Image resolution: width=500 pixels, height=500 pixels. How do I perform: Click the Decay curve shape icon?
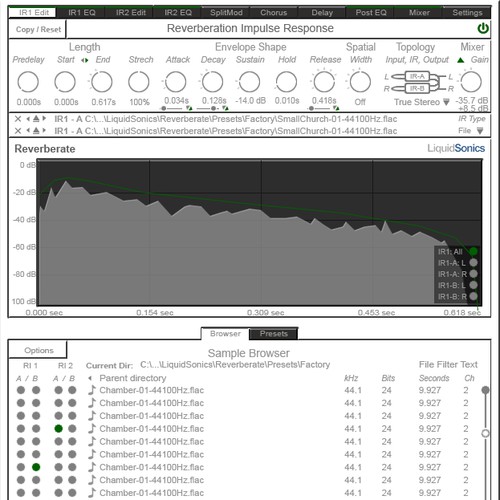[x=226, y=108]
